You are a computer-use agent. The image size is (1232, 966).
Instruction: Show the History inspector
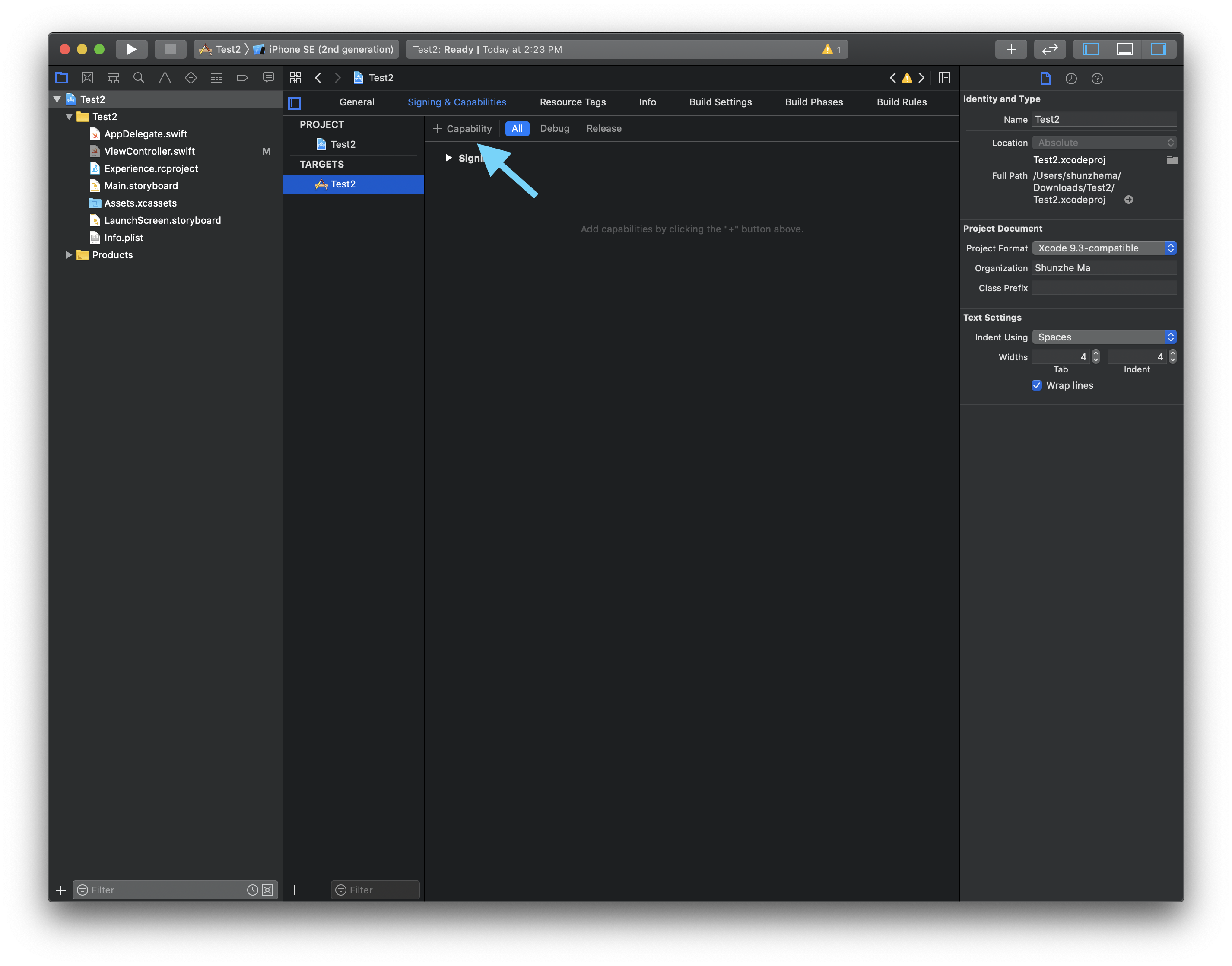tap(1071, 79)
